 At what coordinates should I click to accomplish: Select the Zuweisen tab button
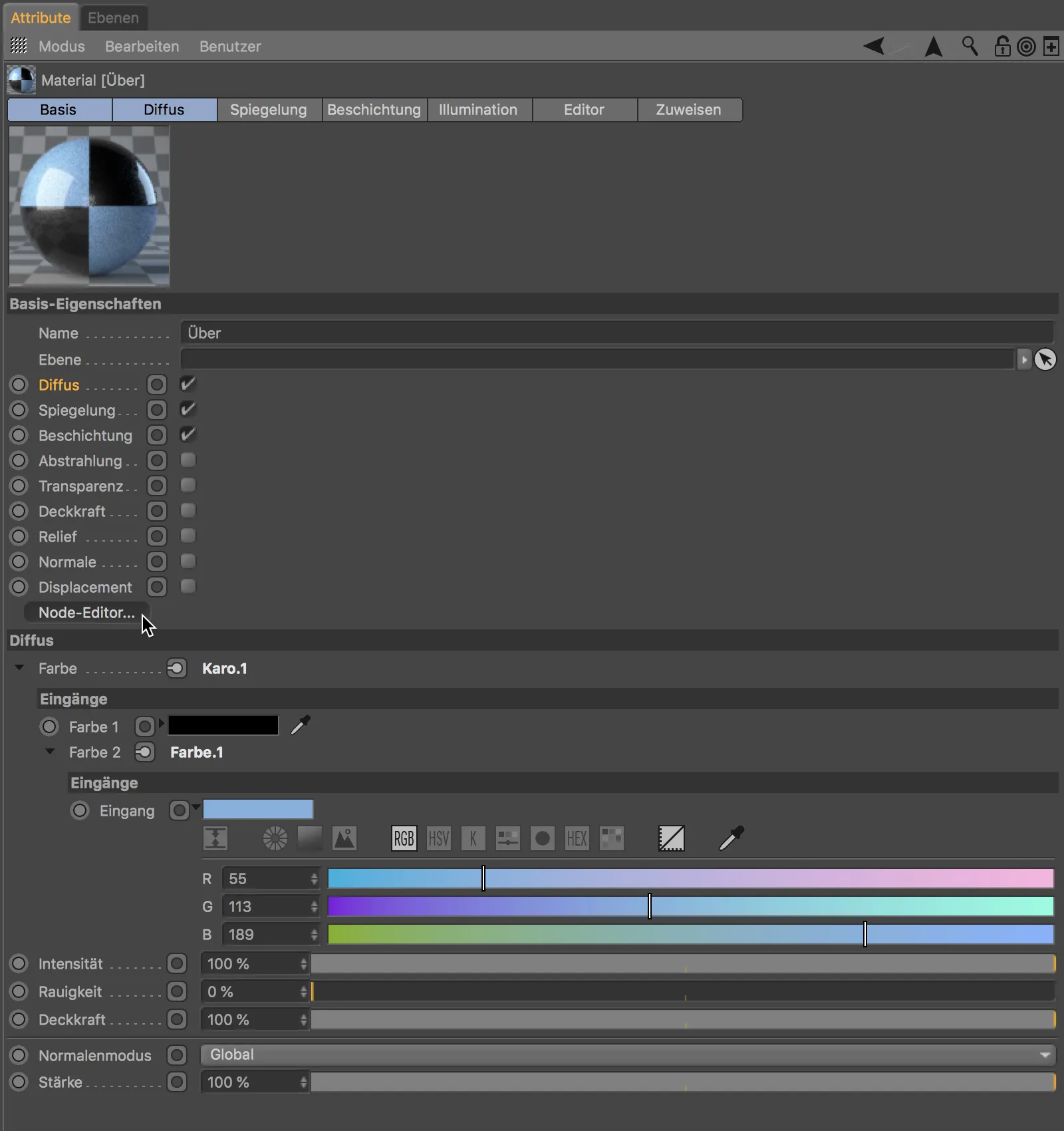pos(689,110)
